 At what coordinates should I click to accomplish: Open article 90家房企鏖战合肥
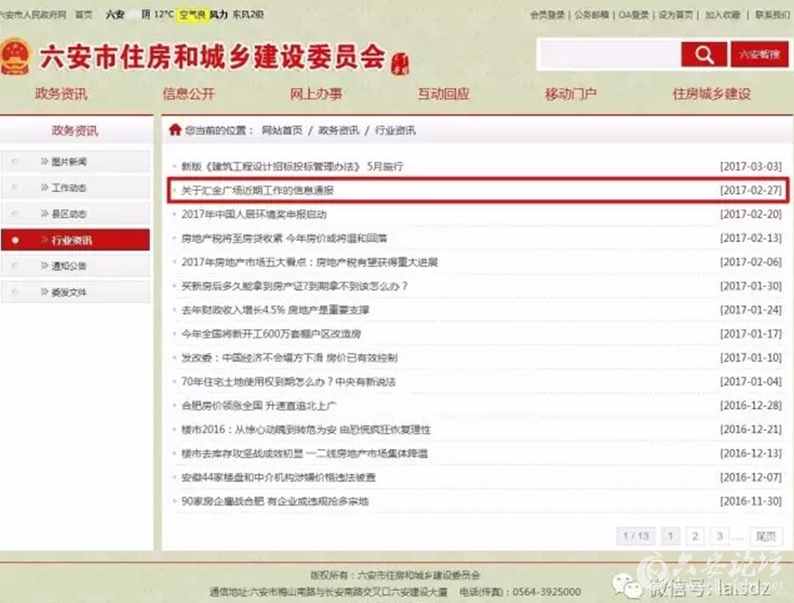(274, 501)
